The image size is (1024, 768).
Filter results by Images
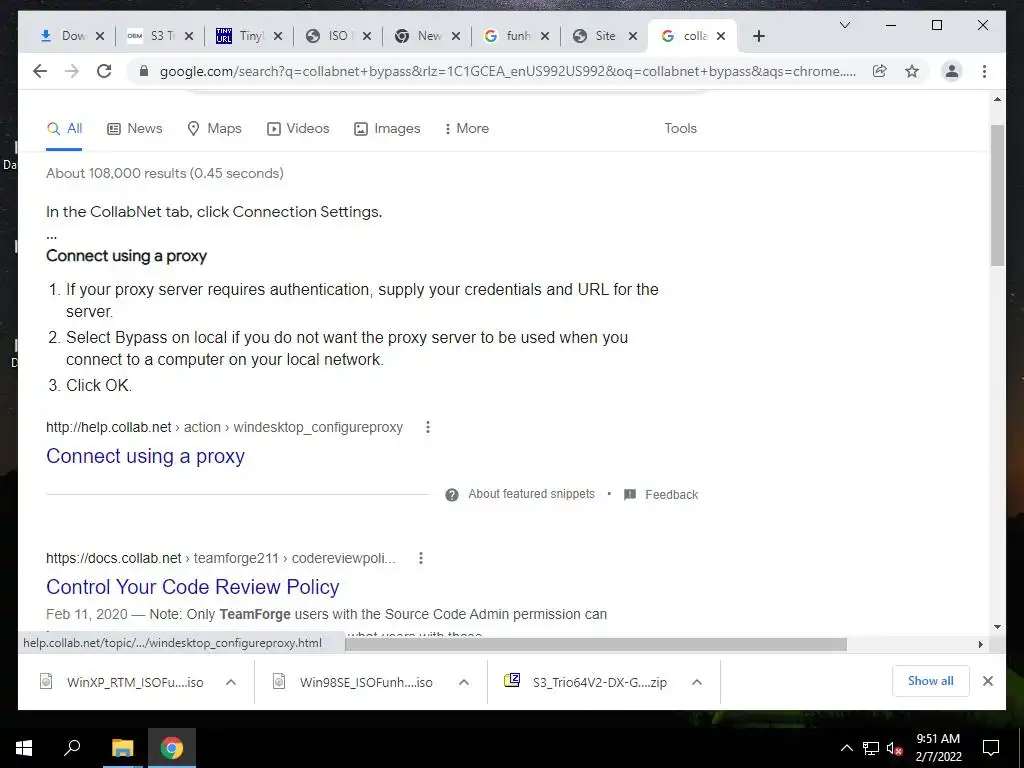(387, 129)
